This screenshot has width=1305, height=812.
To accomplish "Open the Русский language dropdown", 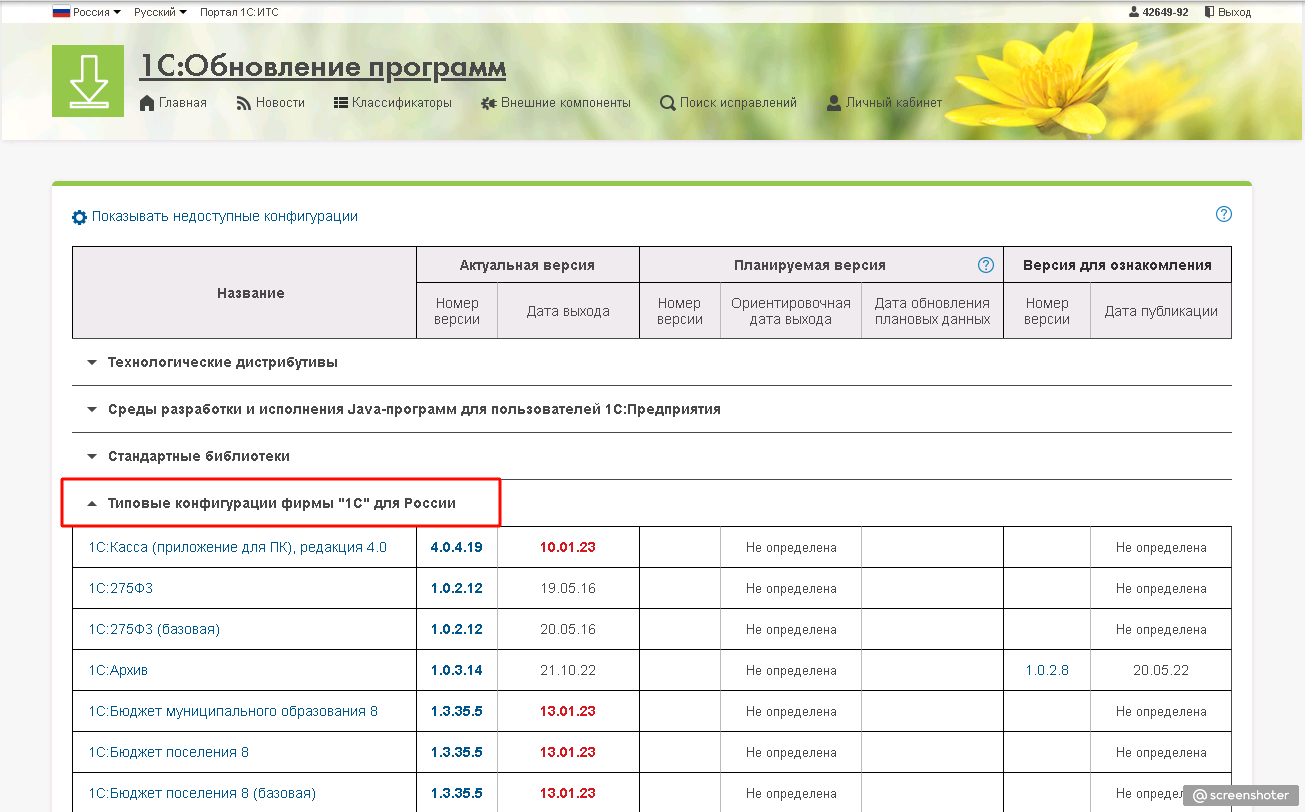I will (x=161, y=12).
